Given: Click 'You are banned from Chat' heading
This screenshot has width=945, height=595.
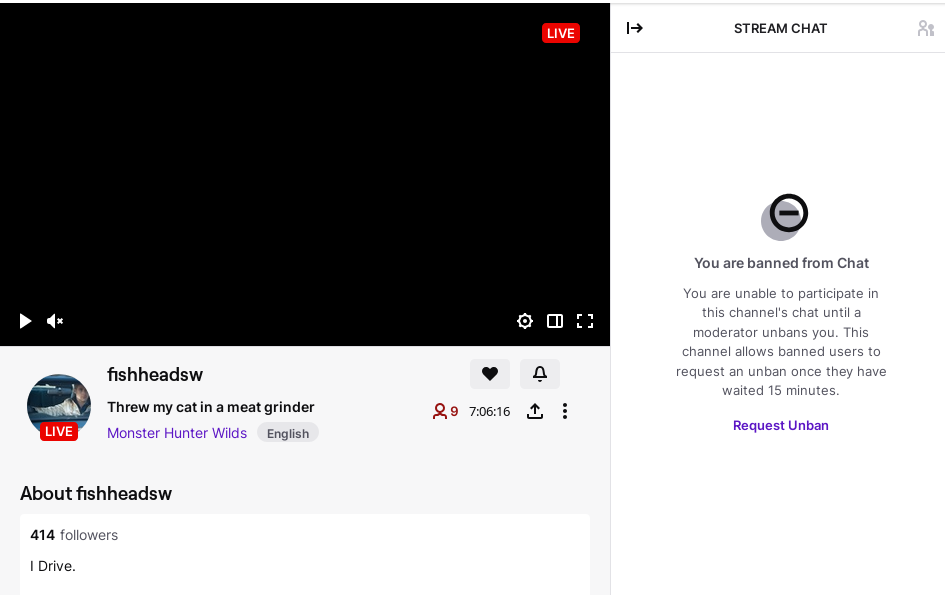Looking at the screenshot, I should pos(781,263).
